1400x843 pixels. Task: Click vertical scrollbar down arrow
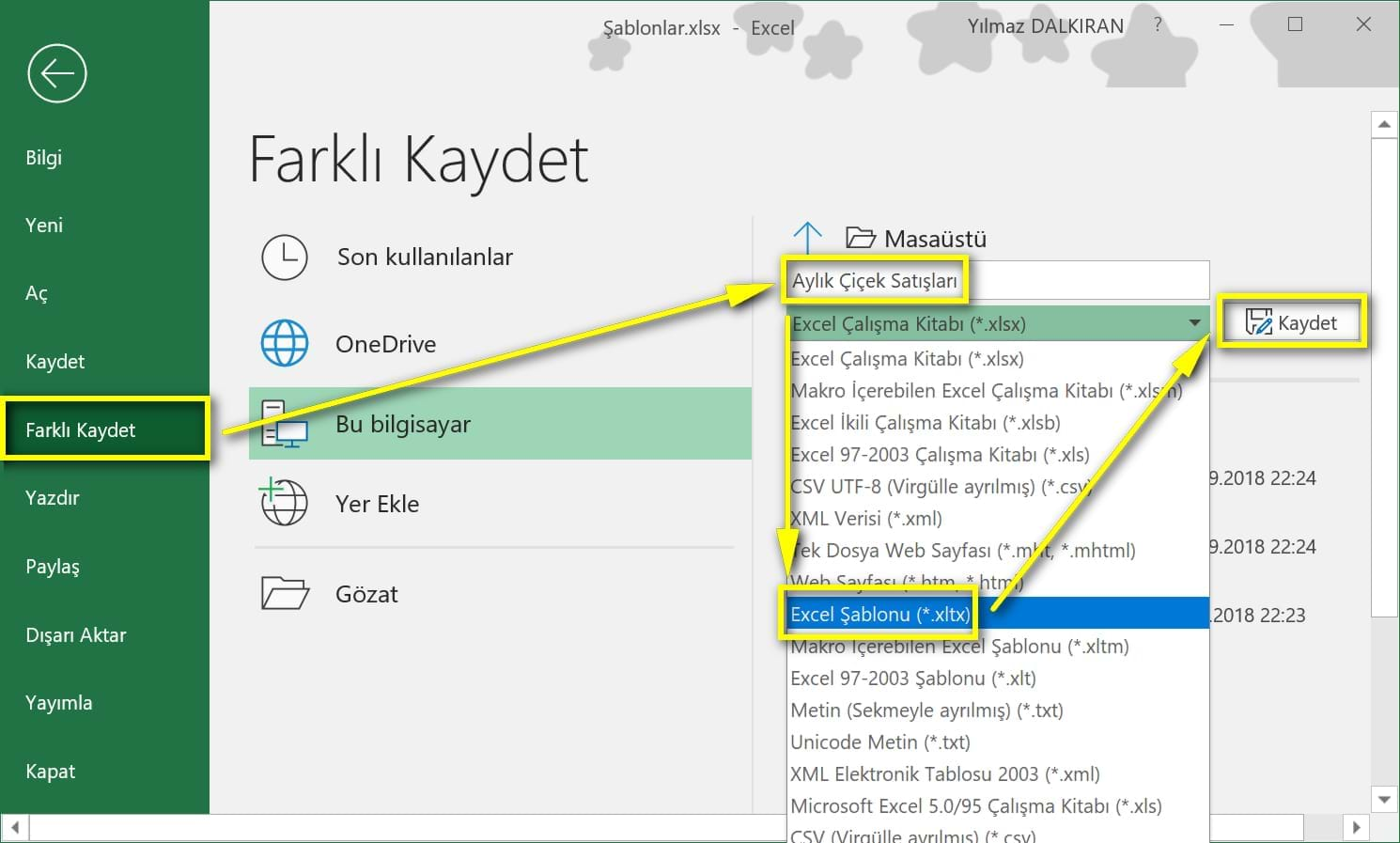(1384, 800)
